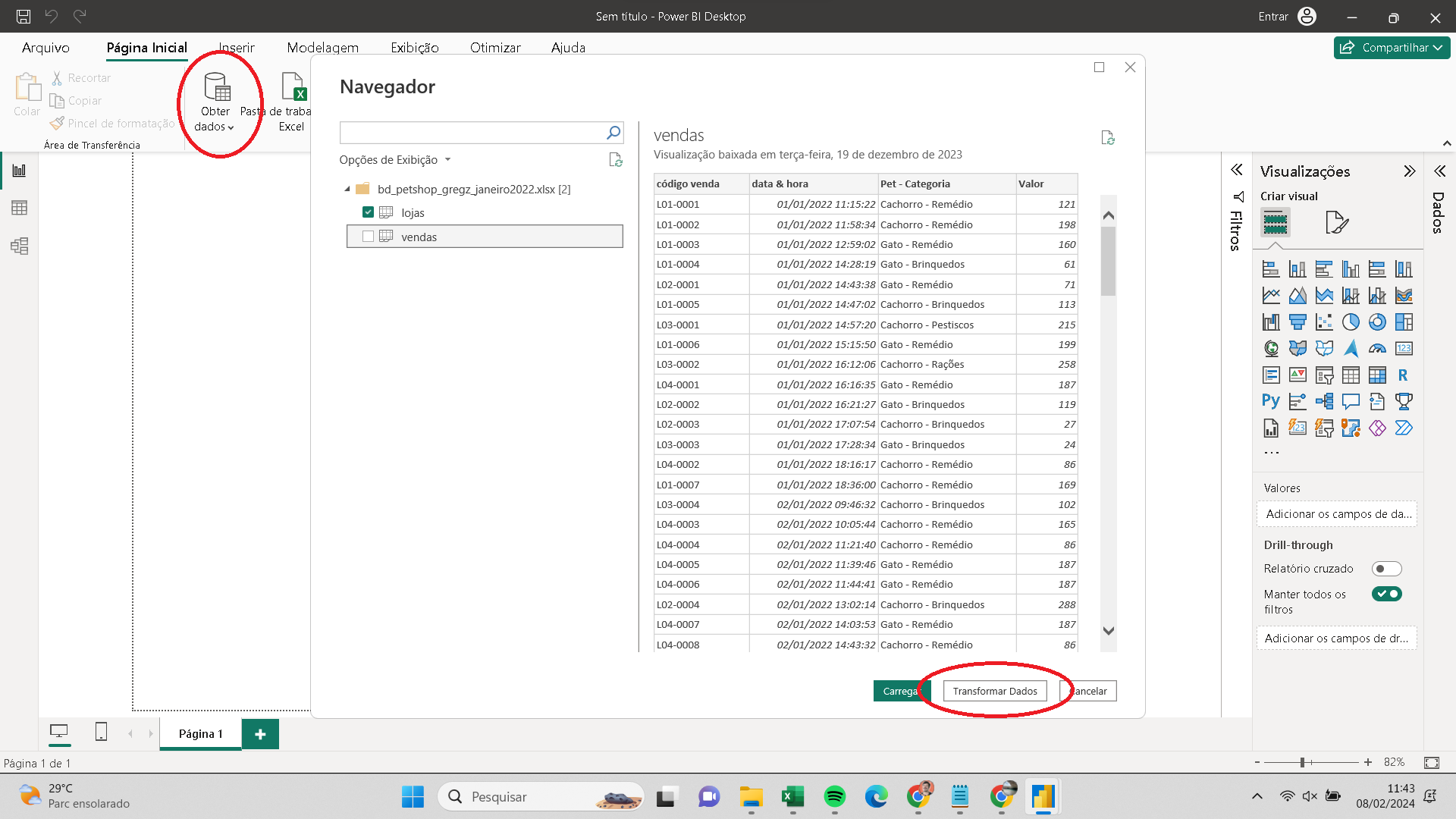
Task: Select the card (123) visual
Action: (x=1404, y=349)
